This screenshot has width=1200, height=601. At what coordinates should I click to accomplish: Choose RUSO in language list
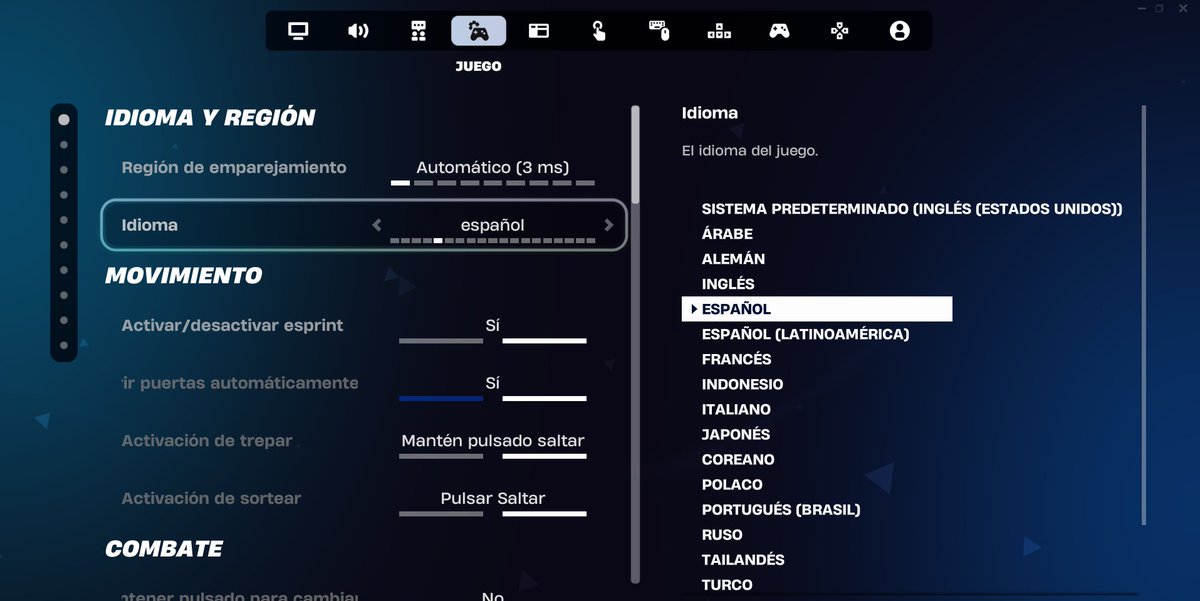[722, 534]
